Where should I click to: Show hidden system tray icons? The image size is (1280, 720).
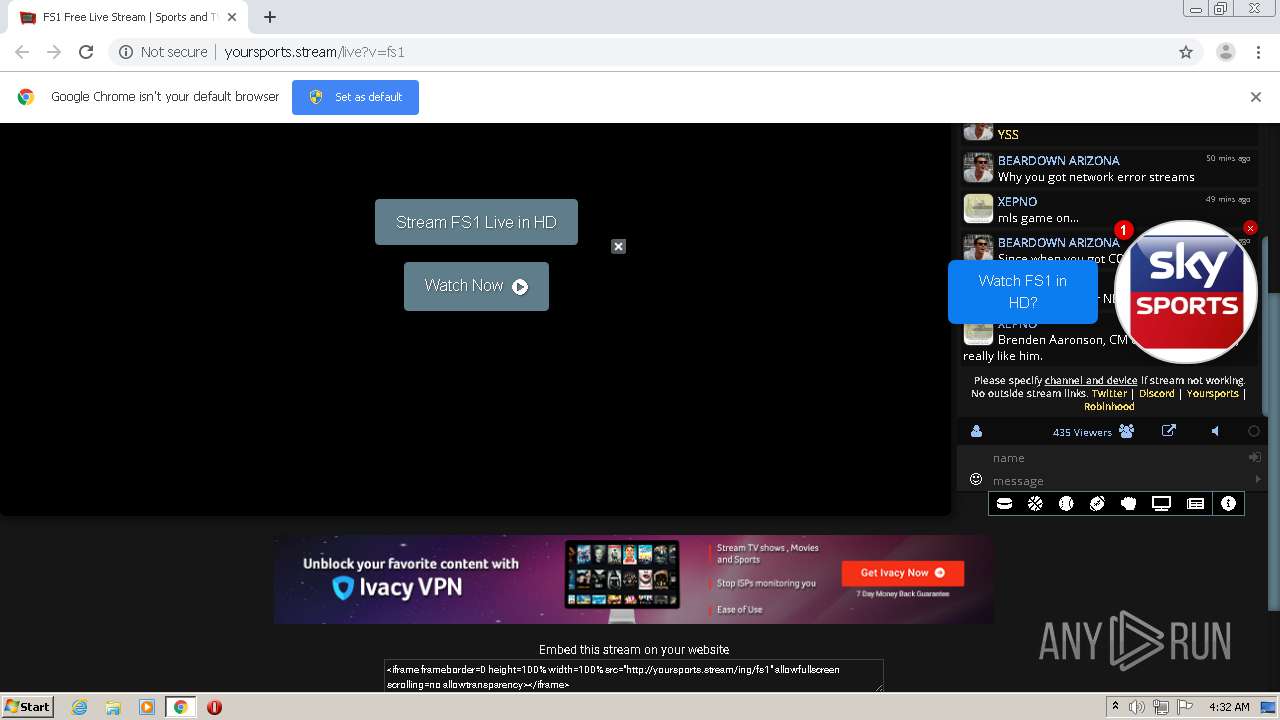pyautogui.click(x=1115, y=707)
